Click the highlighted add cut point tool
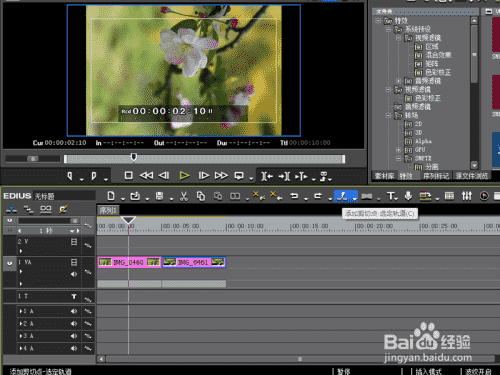The width and height of the screenshot is (500, 375). coord(342,196)
